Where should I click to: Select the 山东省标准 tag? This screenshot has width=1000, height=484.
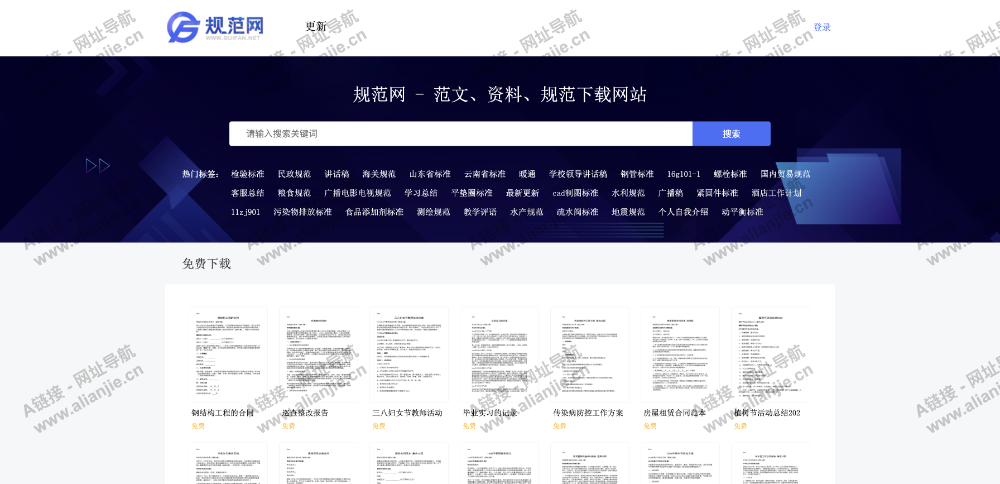coord(430,173)
